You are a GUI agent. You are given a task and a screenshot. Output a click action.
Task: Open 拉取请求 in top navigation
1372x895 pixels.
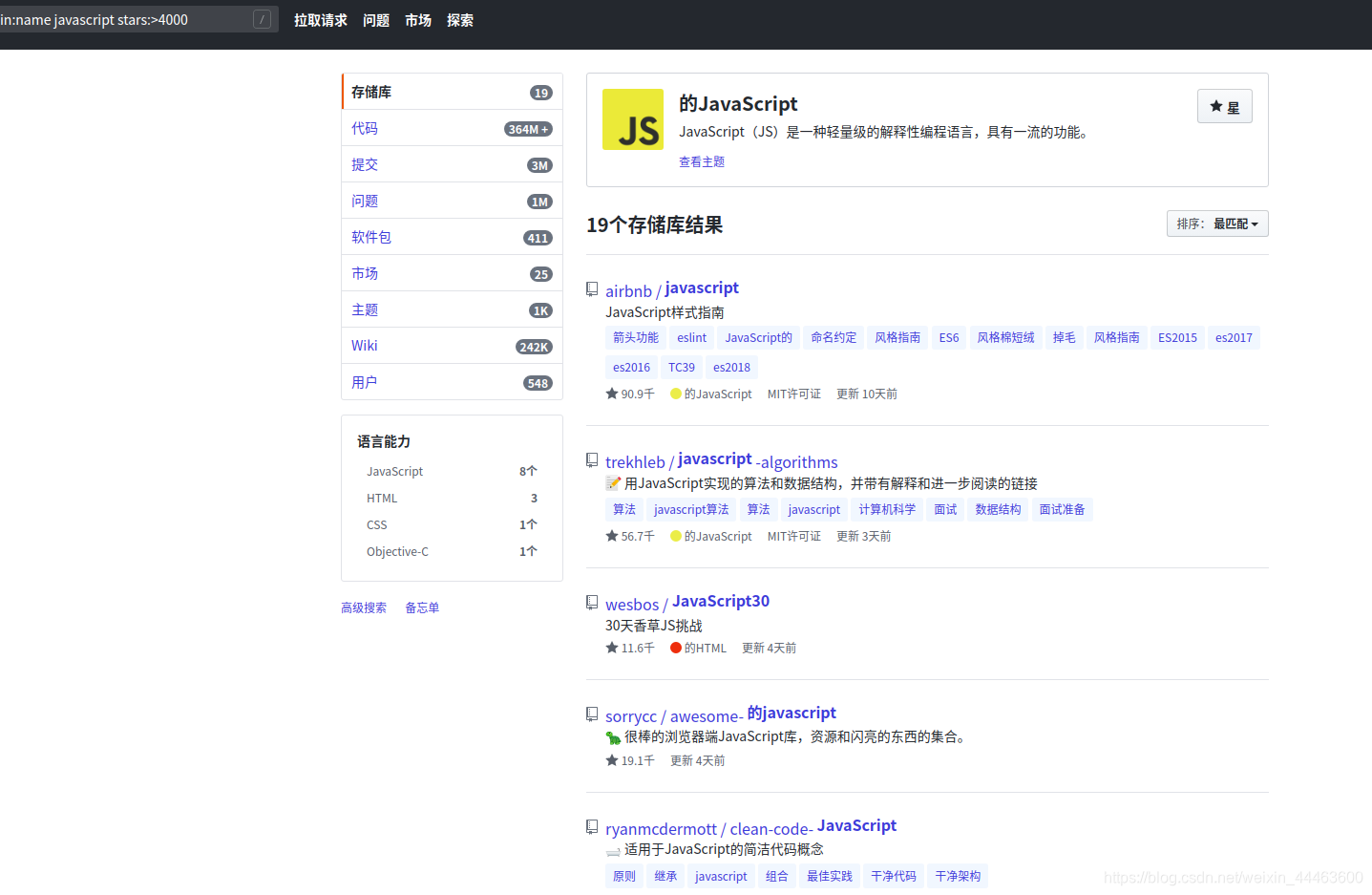click(321, 20)
